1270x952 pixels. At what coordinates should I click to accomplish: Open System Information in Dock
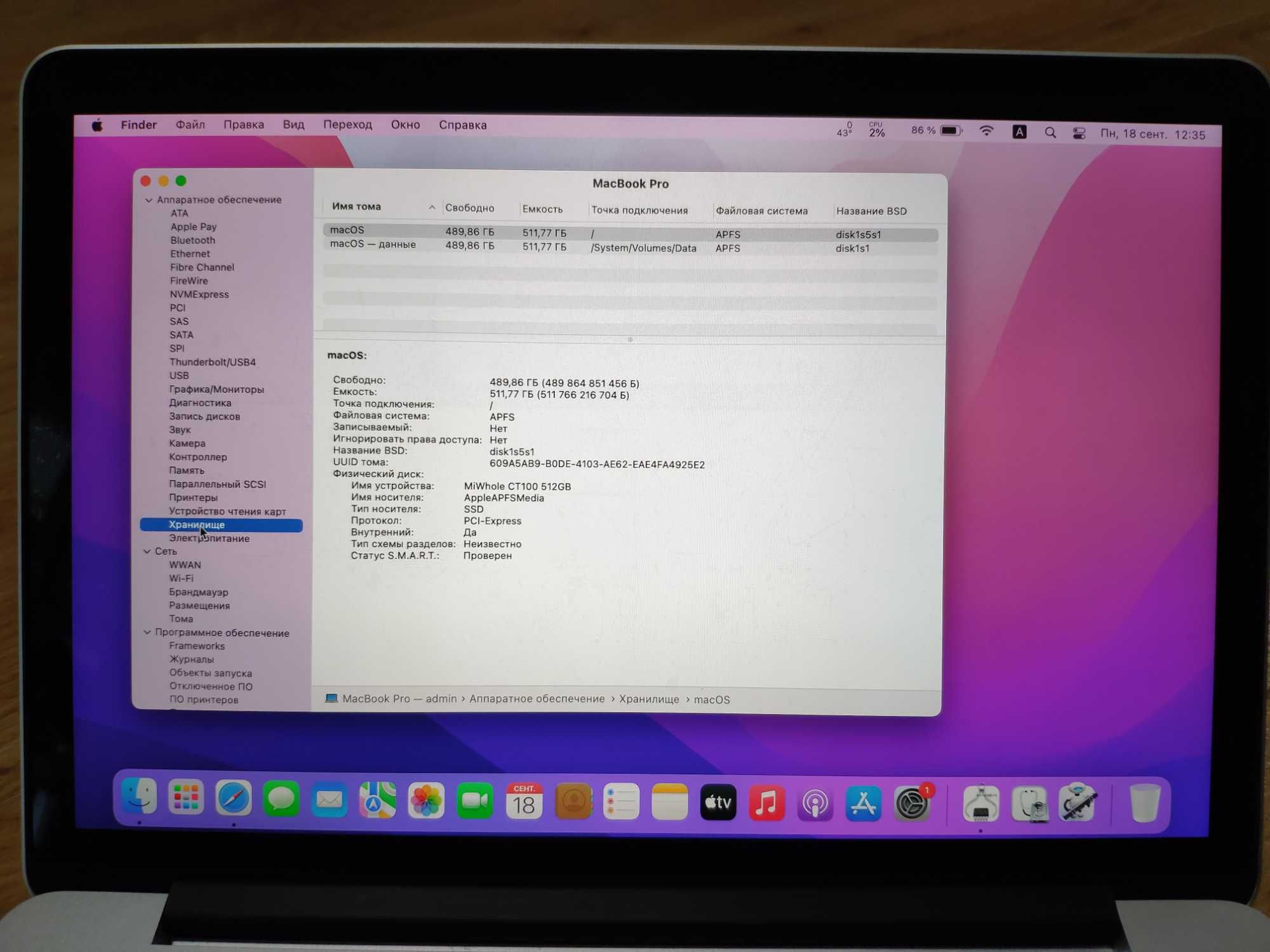980,804
